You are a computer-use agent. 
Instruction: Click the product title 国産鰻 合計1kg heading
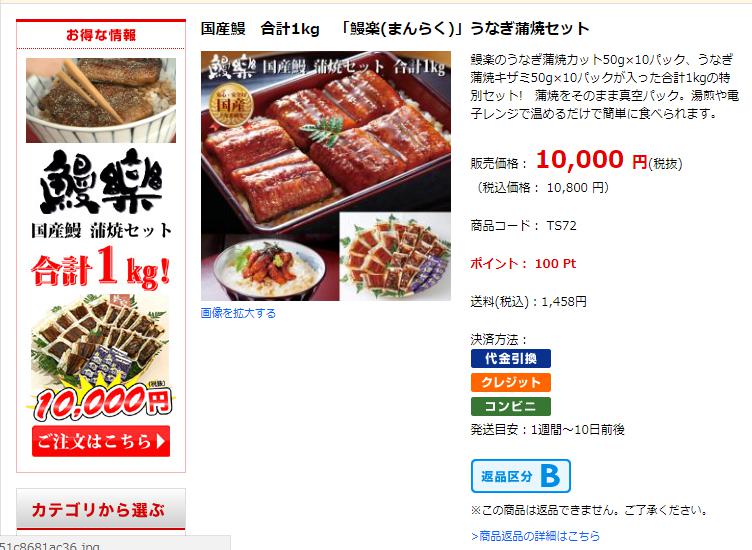pos(395,29)
